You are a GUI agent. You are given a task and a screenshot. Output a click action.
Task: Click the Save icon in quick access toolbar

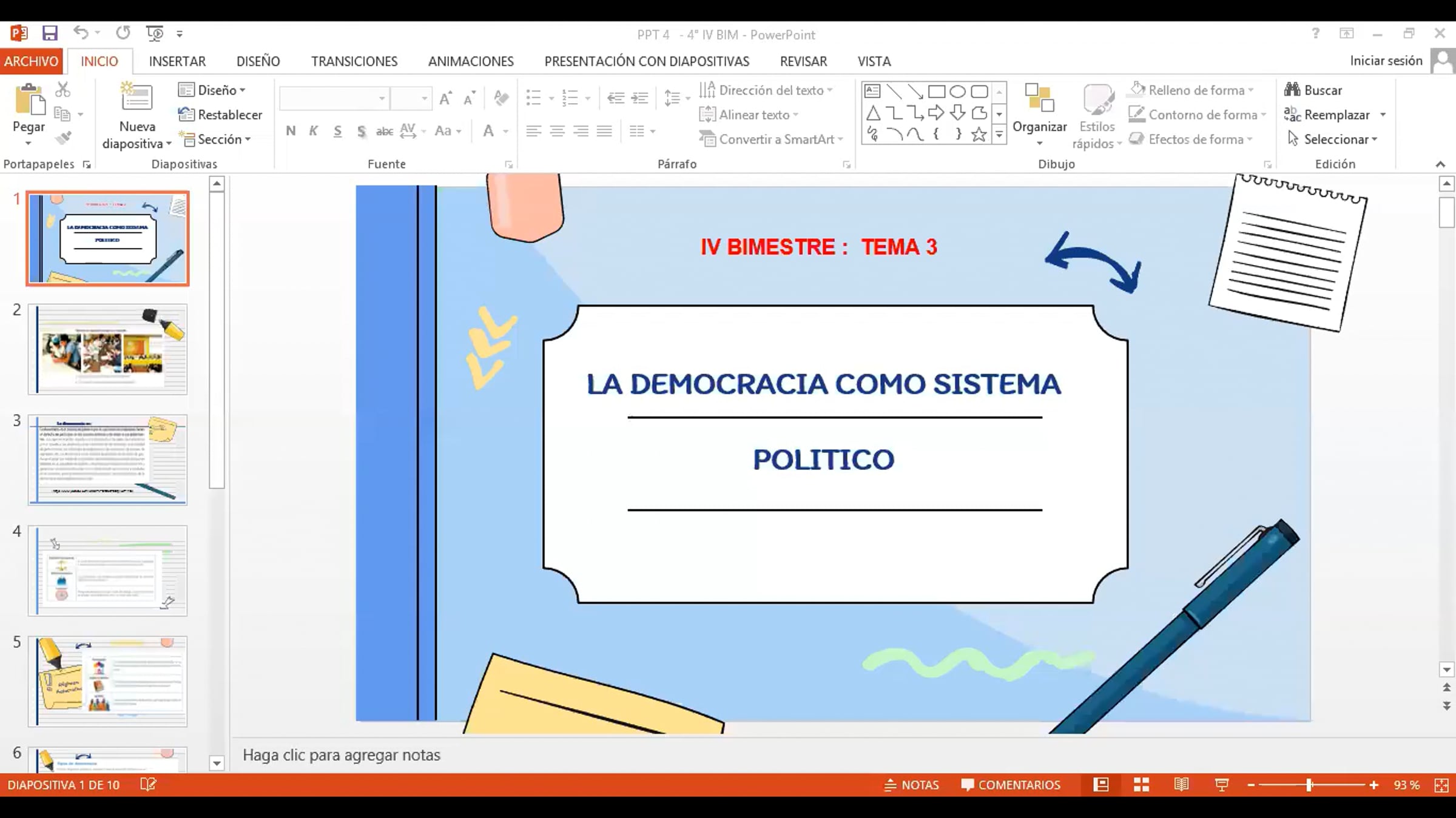tap(50, 33)
